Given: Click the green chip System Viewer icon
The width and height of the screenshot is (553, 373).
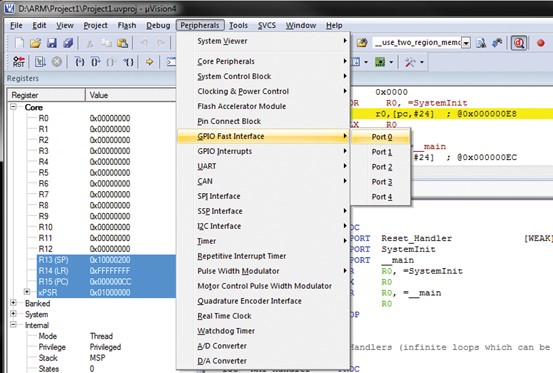Looking at the screenshot, I should click(380, 62).
